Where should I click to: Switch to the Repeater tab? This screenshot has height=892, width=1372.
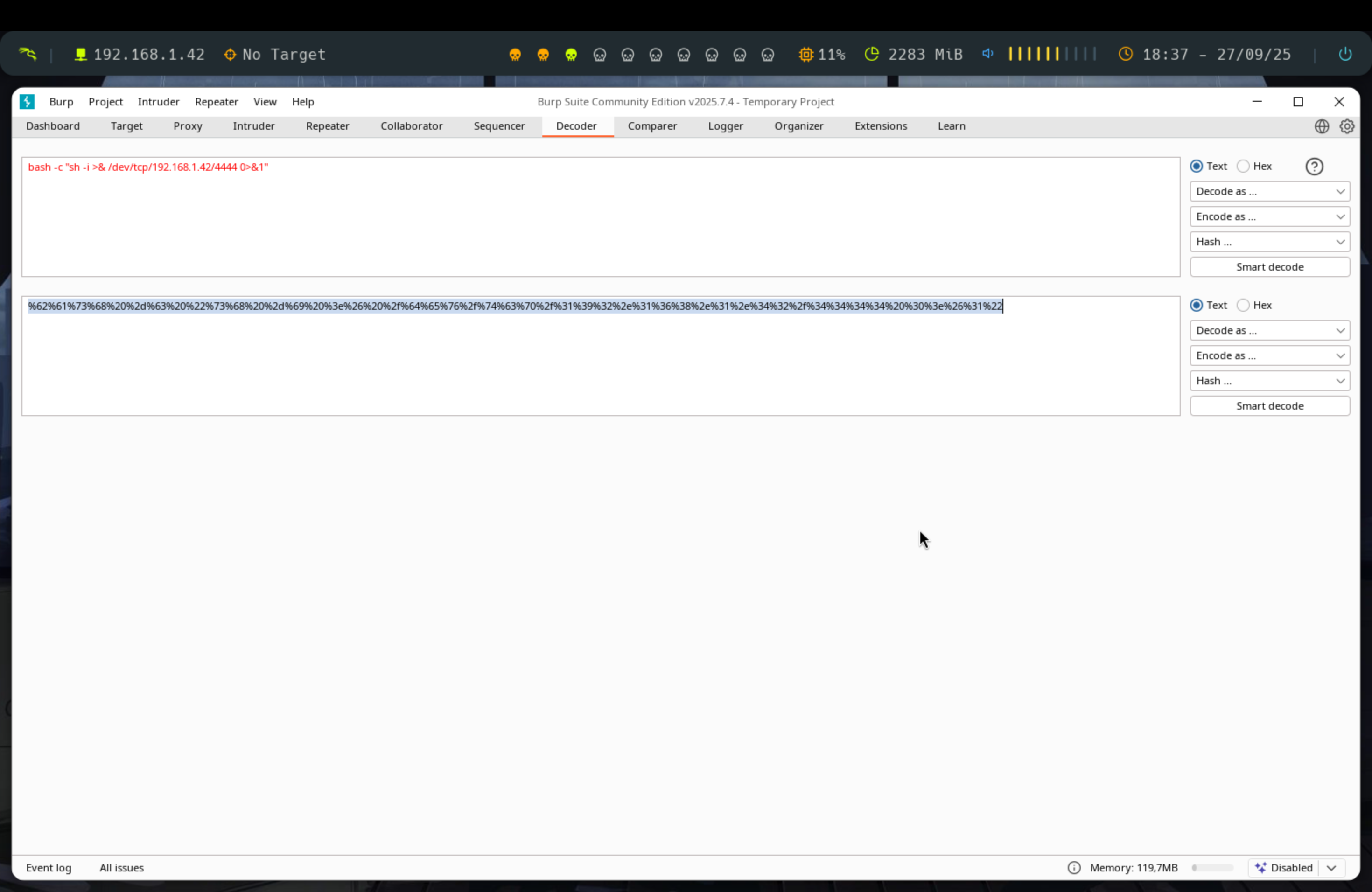(327, 126)
